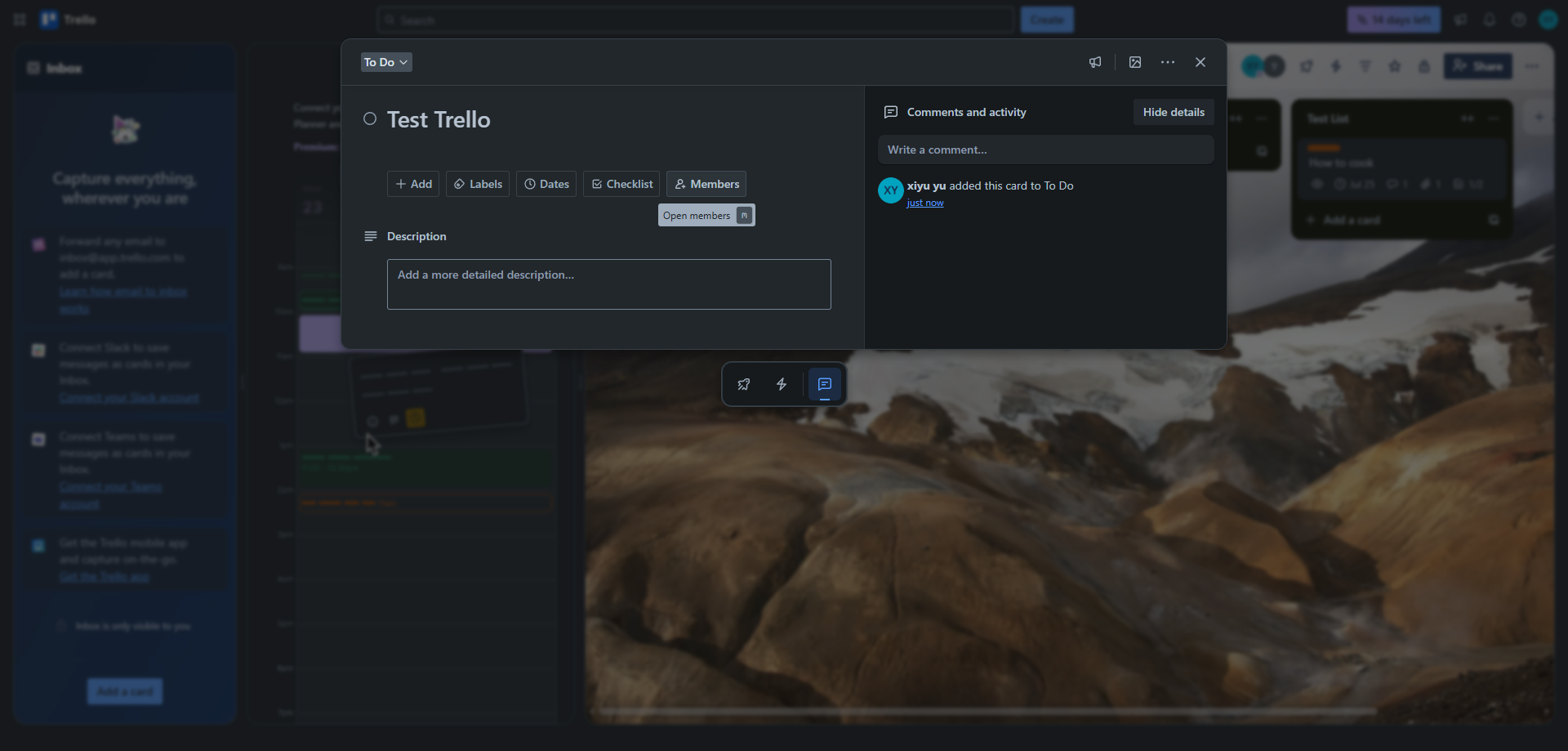Click the board automation lightning icon
1568x751 pixels.
pos(1336,66)
